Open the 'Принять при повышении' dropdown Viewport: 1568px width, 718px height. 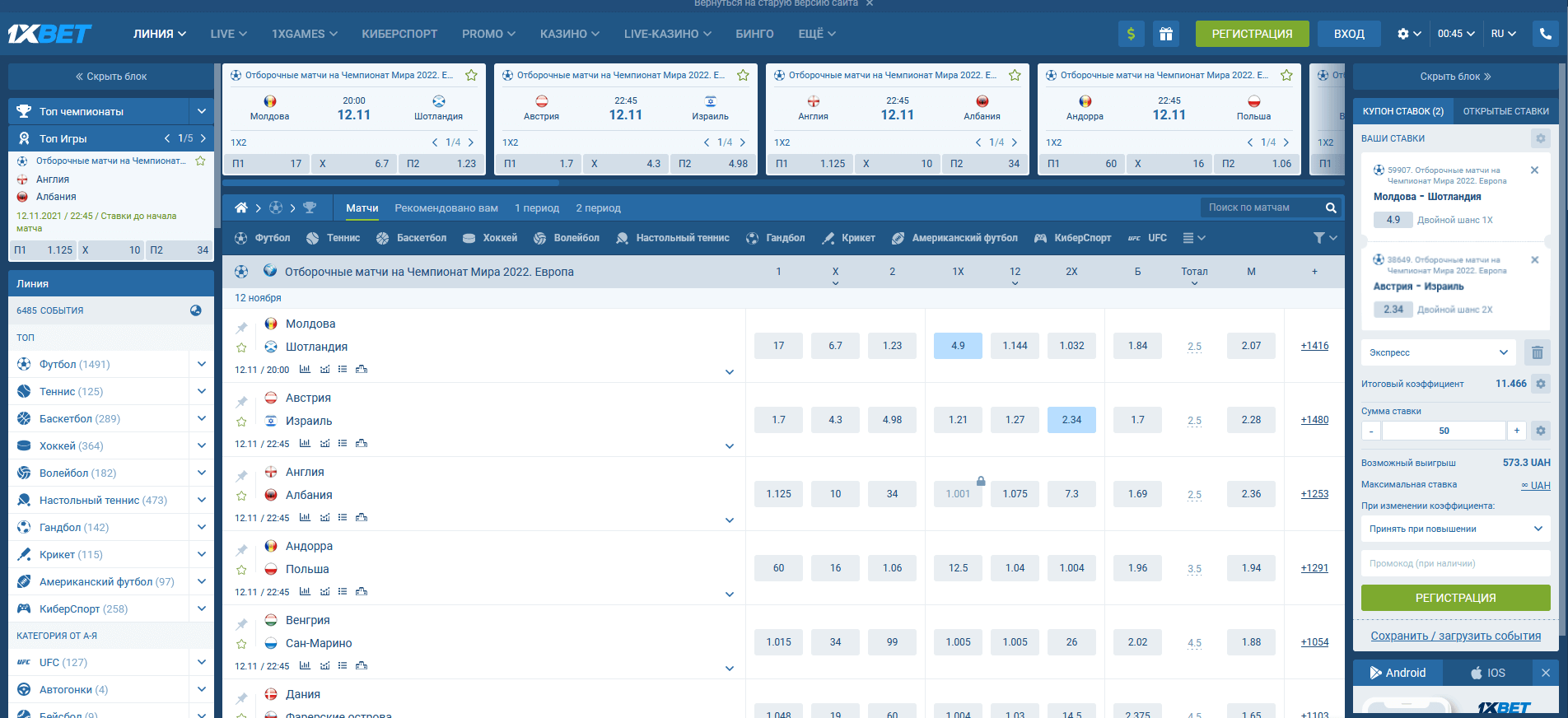[1455, 529]
